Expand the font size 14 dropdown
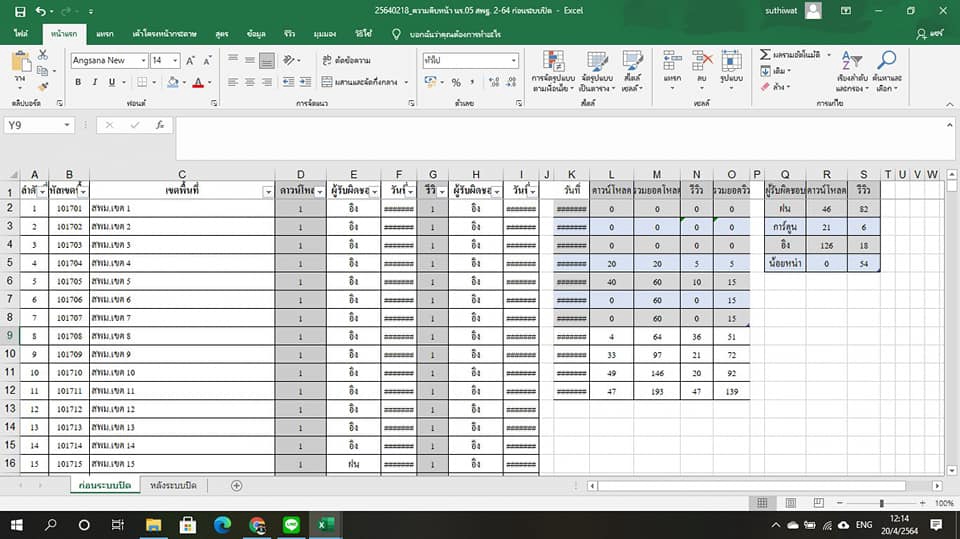 (x=176, y=60)
